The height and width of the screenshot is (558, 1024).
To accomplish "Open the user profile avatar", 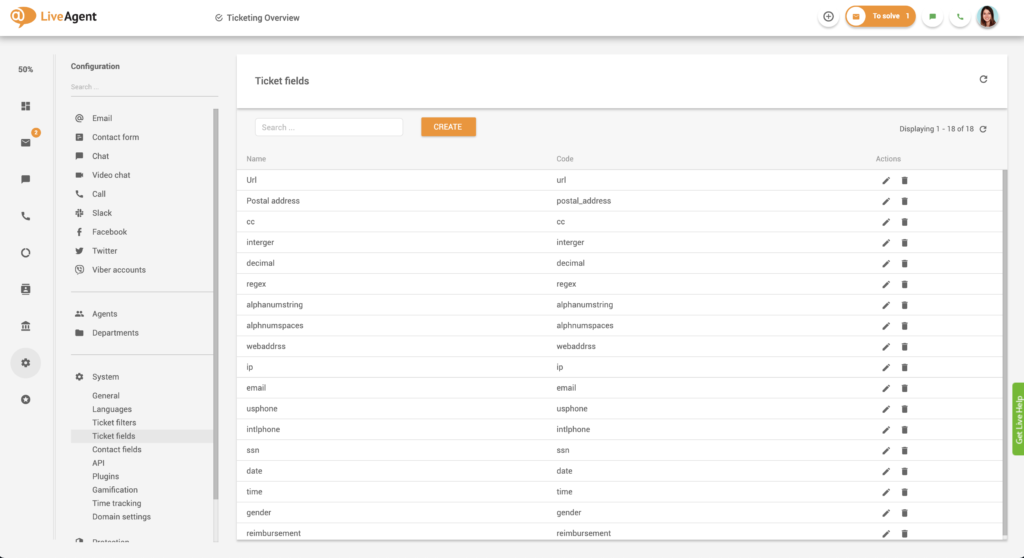I will 987,17.
